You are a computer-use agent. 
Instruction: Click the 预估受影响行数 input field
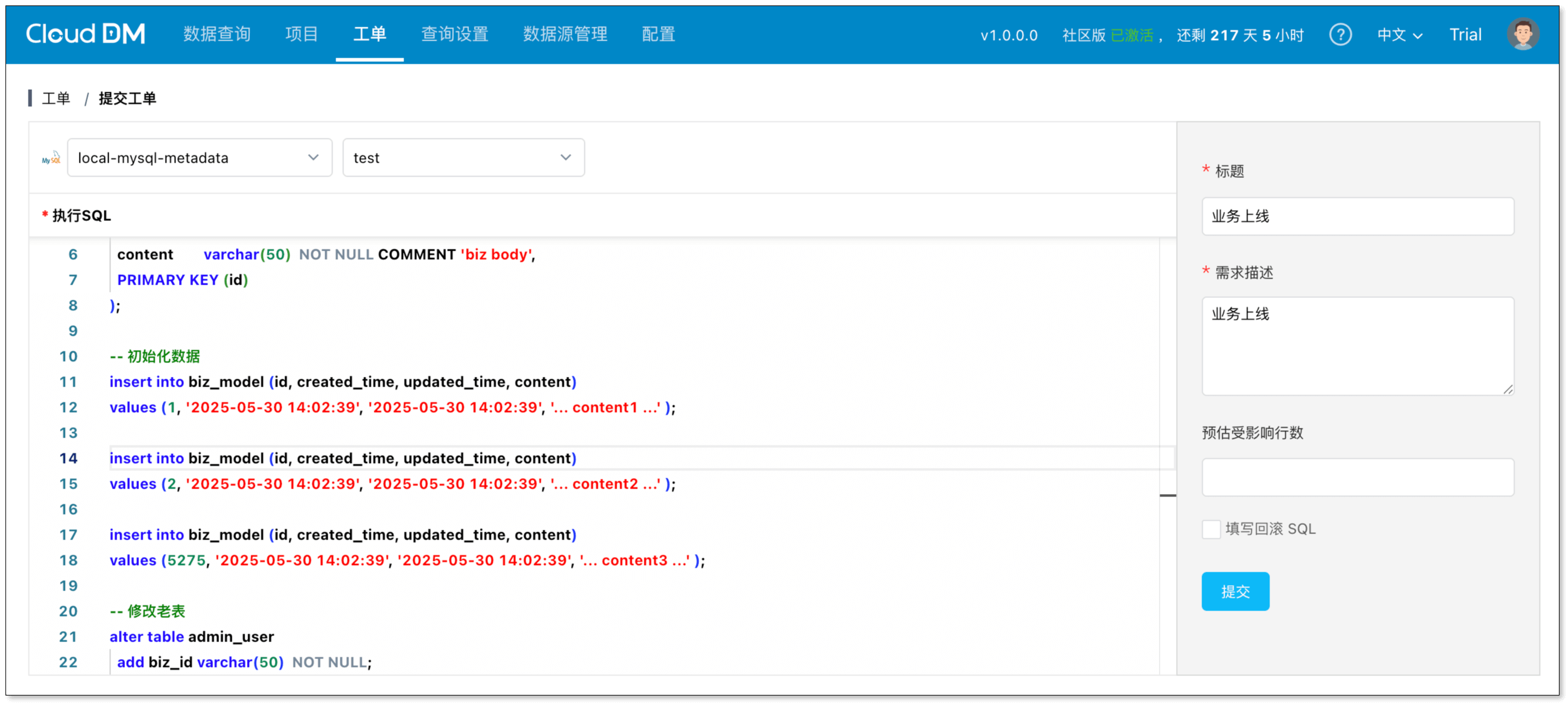[1357, 478]
